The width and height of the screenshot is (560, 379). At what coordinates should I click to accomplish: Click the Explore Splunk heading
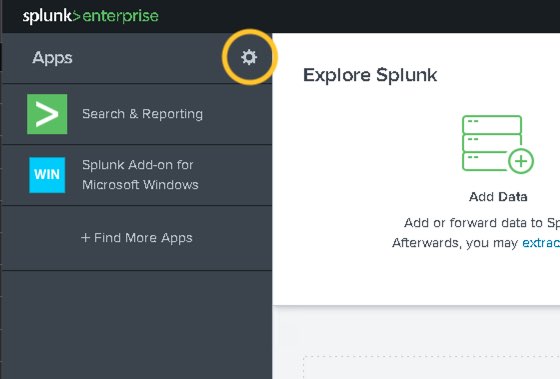coord(370,75)
